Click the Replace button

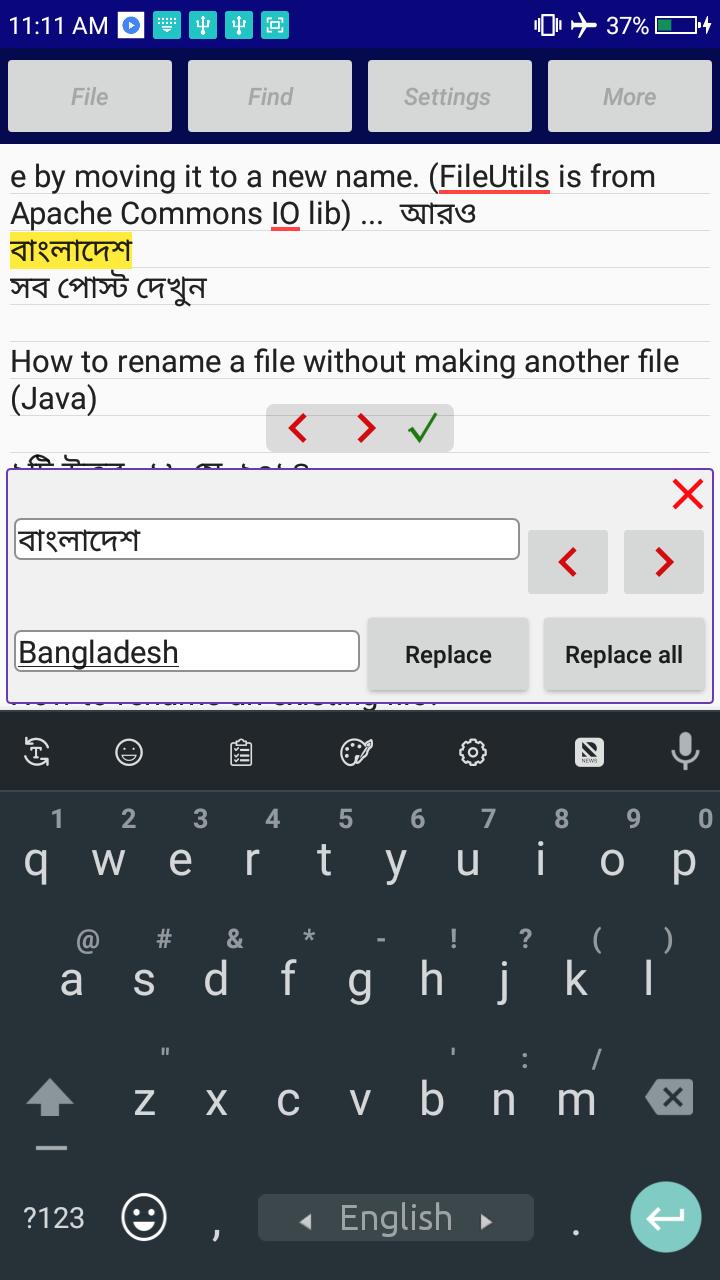[448, 654]
